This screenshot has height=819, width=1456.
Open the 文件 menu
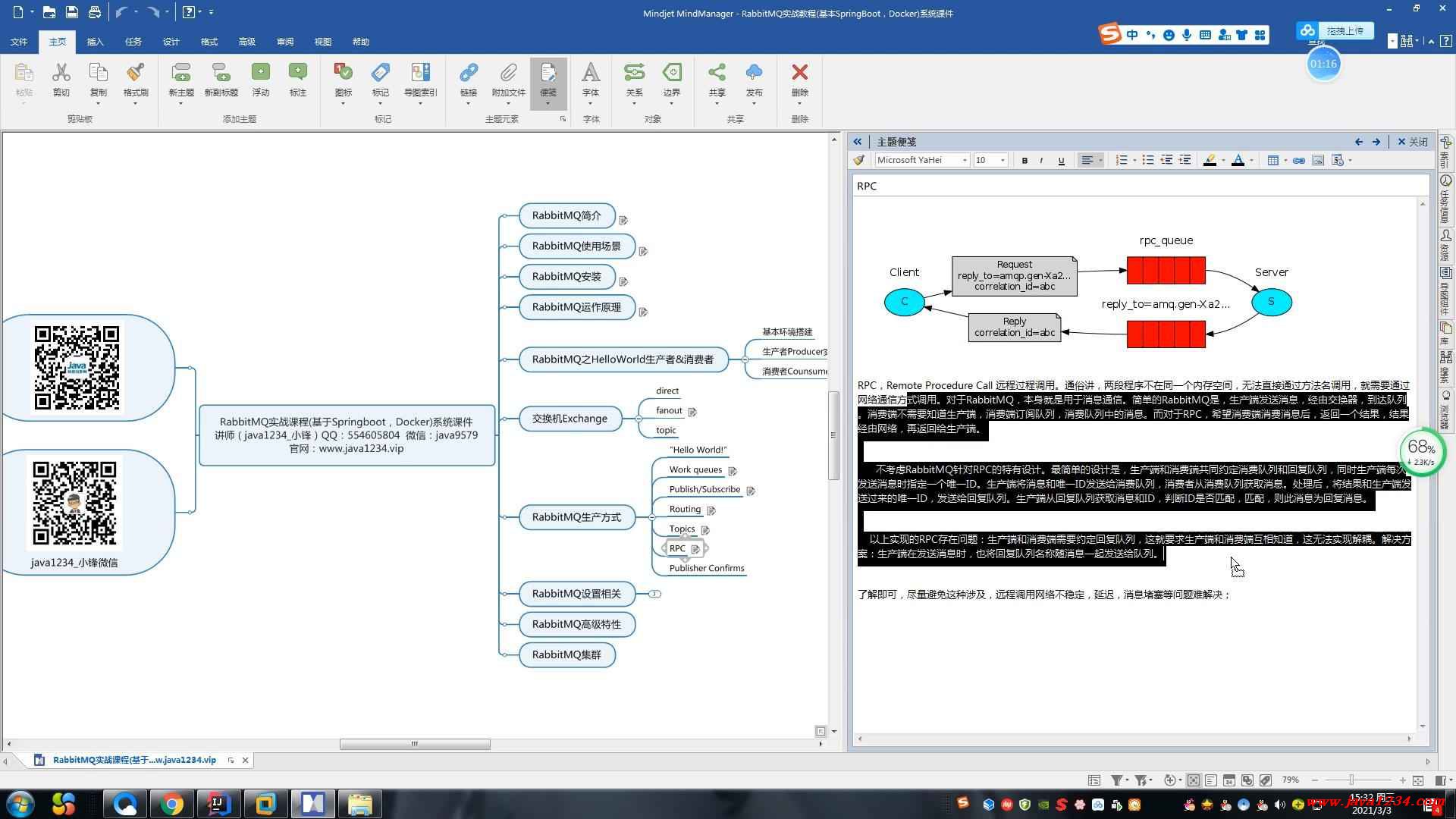click(x=19, y=42)
